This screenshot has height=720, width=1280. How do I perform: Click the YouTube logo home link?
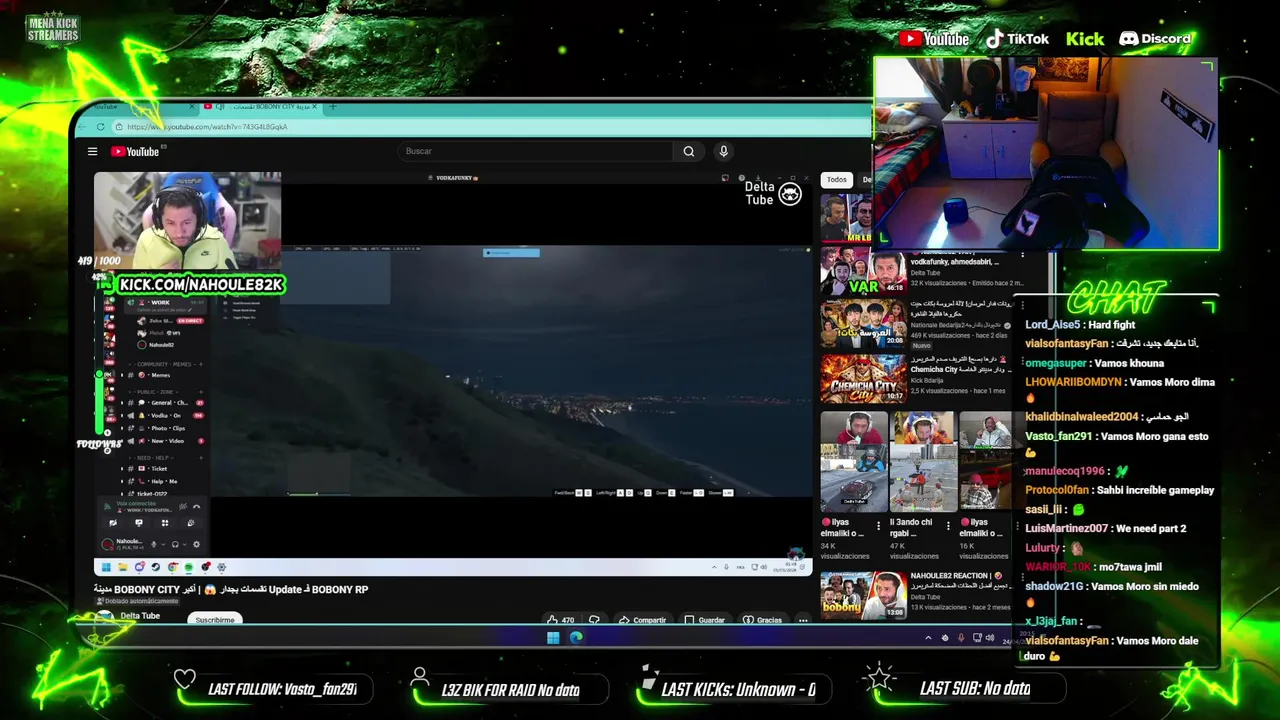click(x=135, y=151)
